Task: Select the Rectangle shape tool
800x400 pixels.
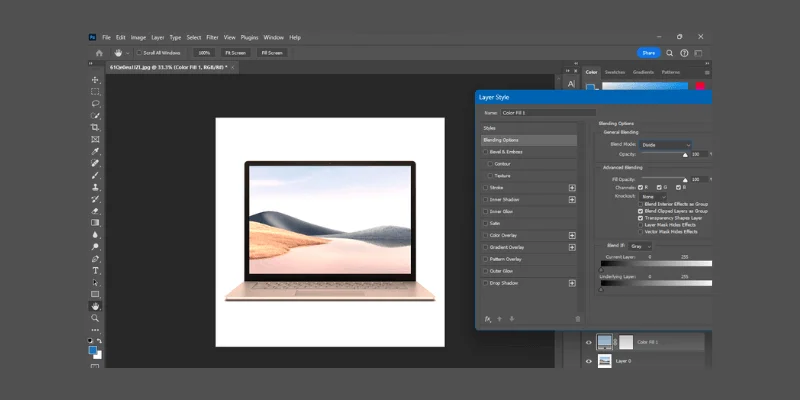Action: pos(95,294)
